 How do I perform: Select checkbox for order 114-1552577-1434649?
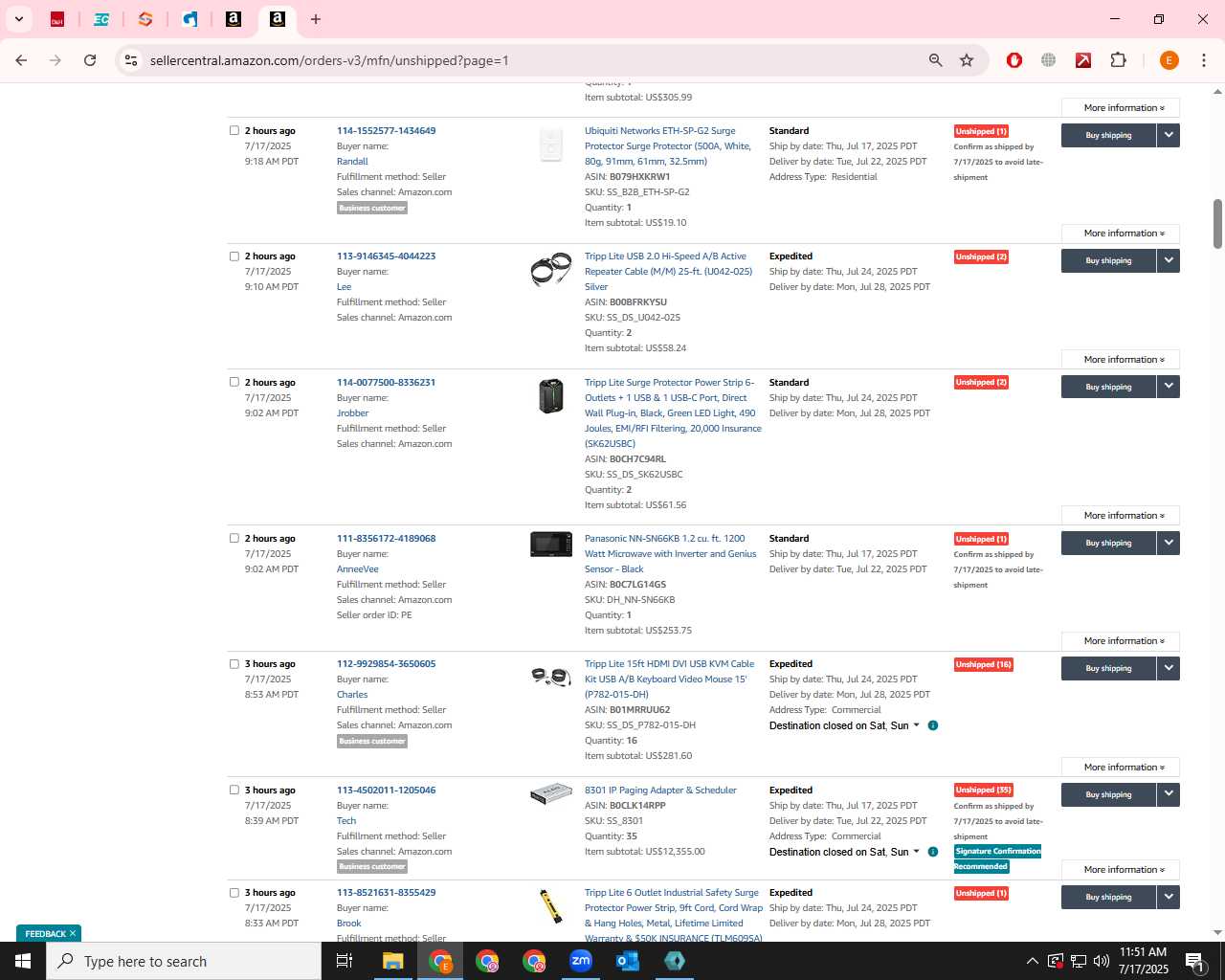pyautogui.click(x=234, y=130)
